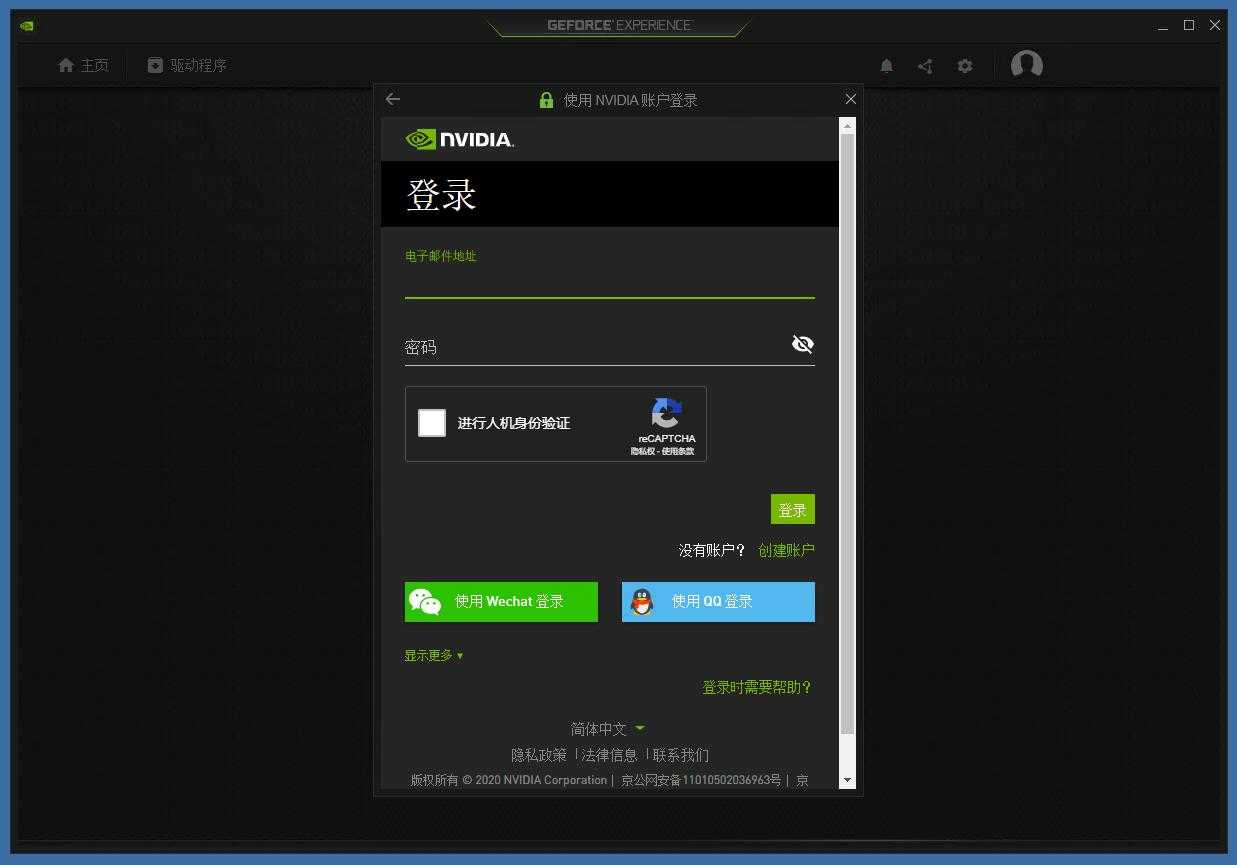
Task: Open the notifications bell icon
Action: click(x=886, y=66)
